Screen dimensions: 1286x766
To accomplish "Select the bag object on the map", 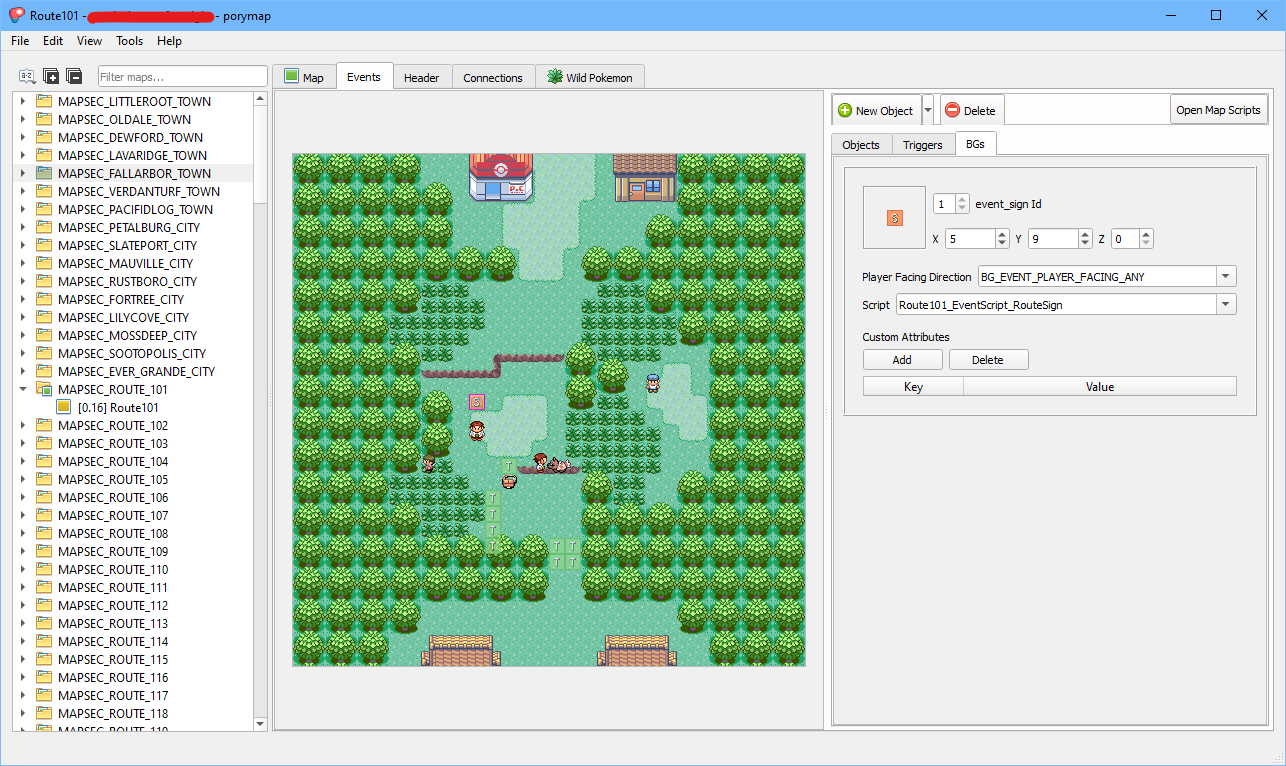I will (509, 481).
